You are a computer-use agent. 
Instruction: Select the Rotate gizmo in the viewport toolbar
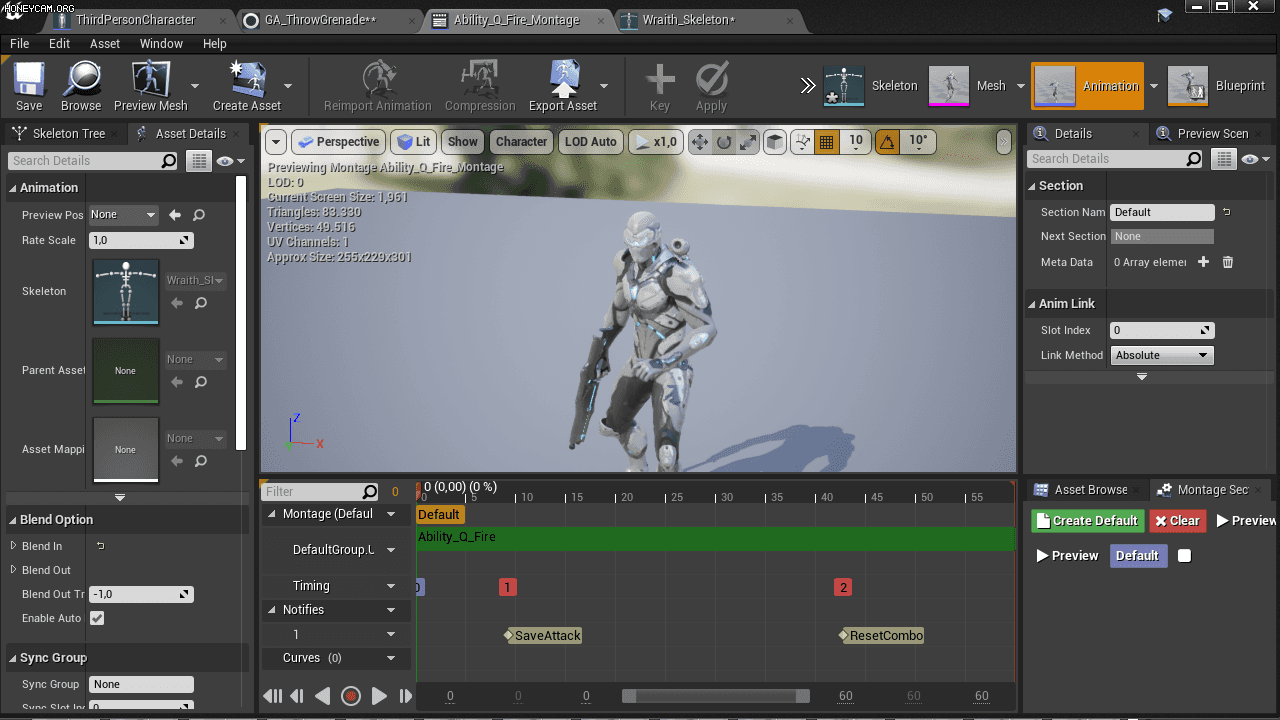[x=724, y=142]
